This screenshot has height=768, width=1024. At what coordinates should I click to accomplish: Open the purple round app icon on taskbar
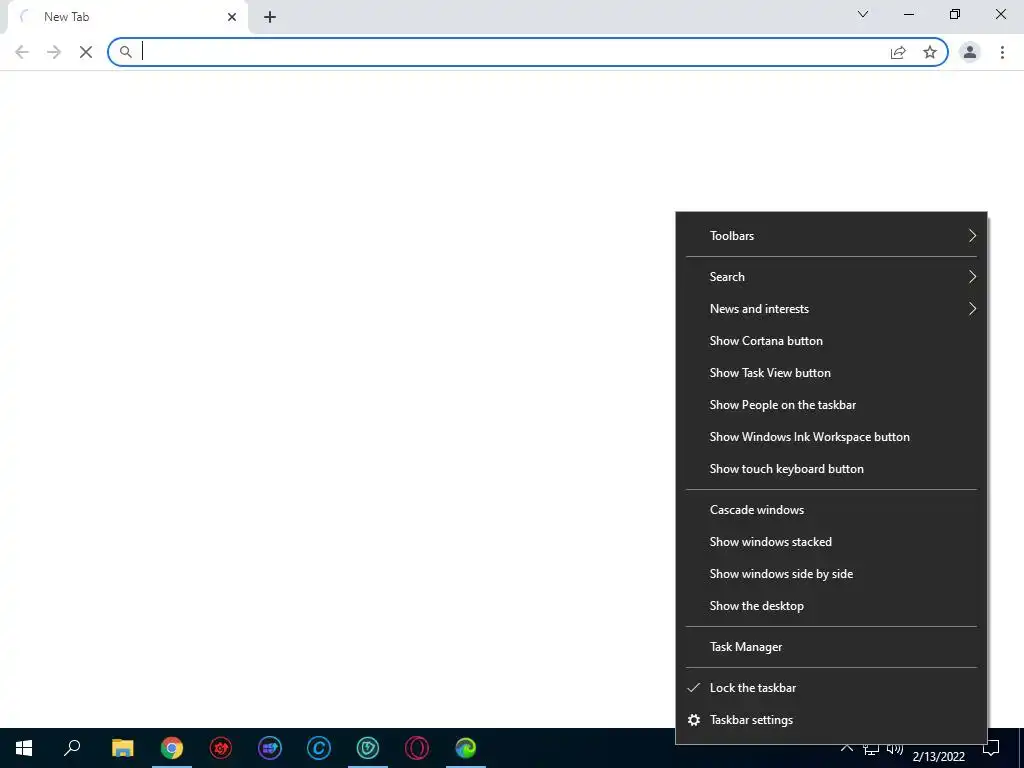point(270,748)
